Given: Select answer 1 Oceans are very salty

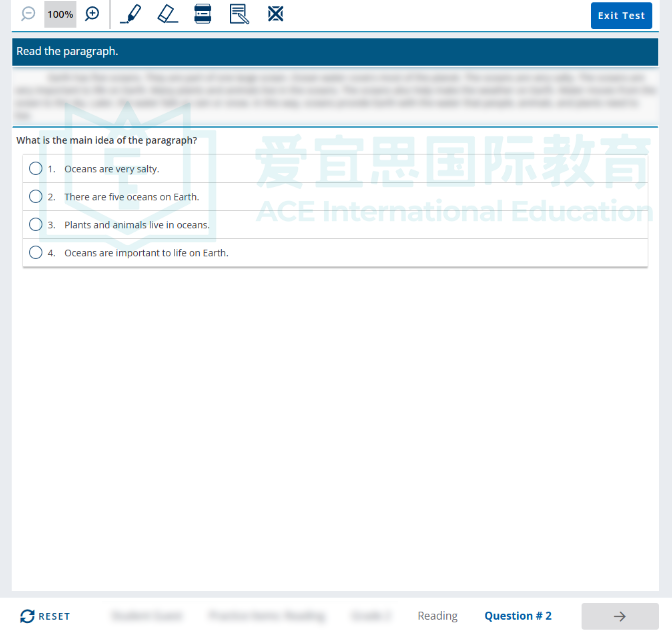Looking at the screenshot, I should point(36,168).
